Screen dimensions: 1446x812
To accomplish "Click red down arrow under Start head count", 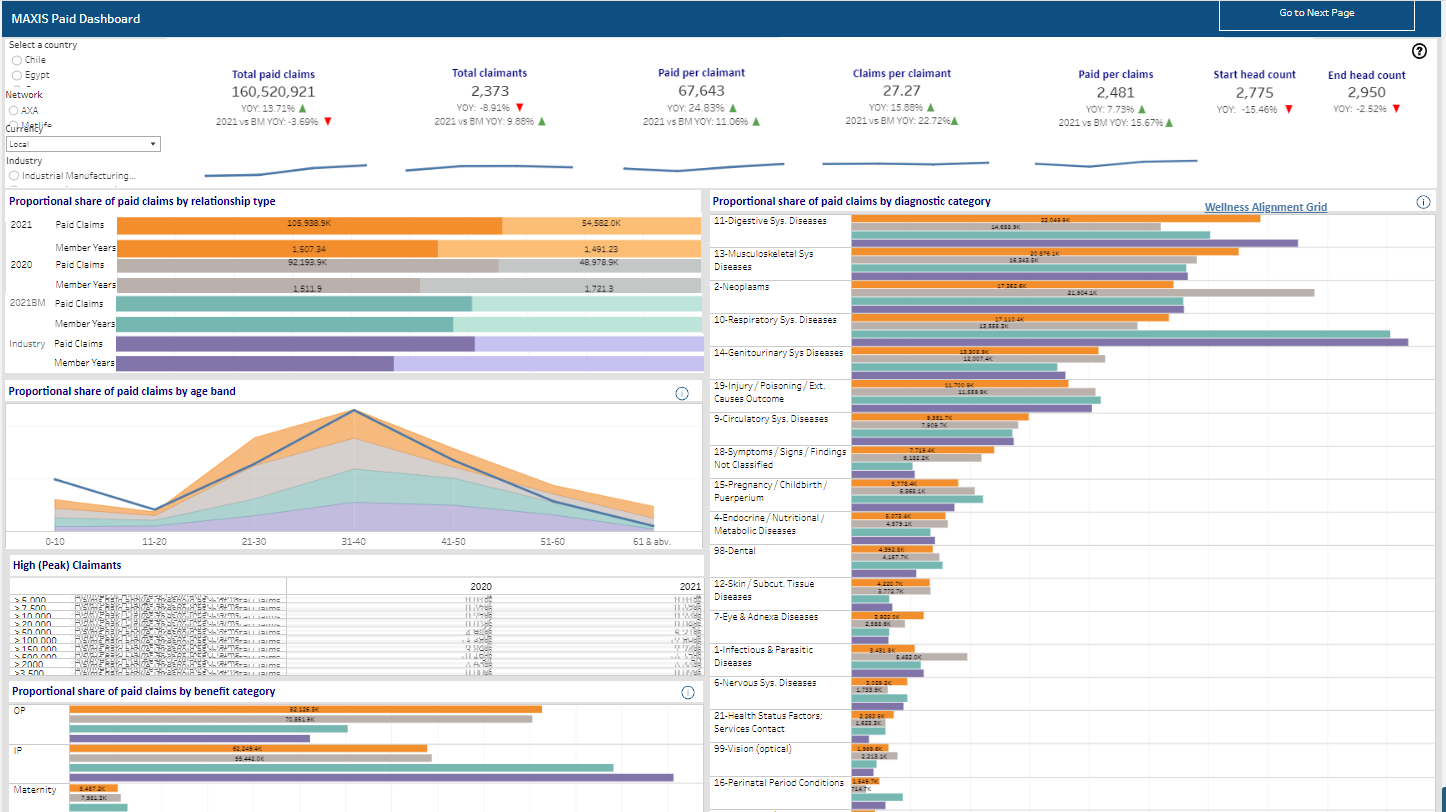I will coord(1288,109).
